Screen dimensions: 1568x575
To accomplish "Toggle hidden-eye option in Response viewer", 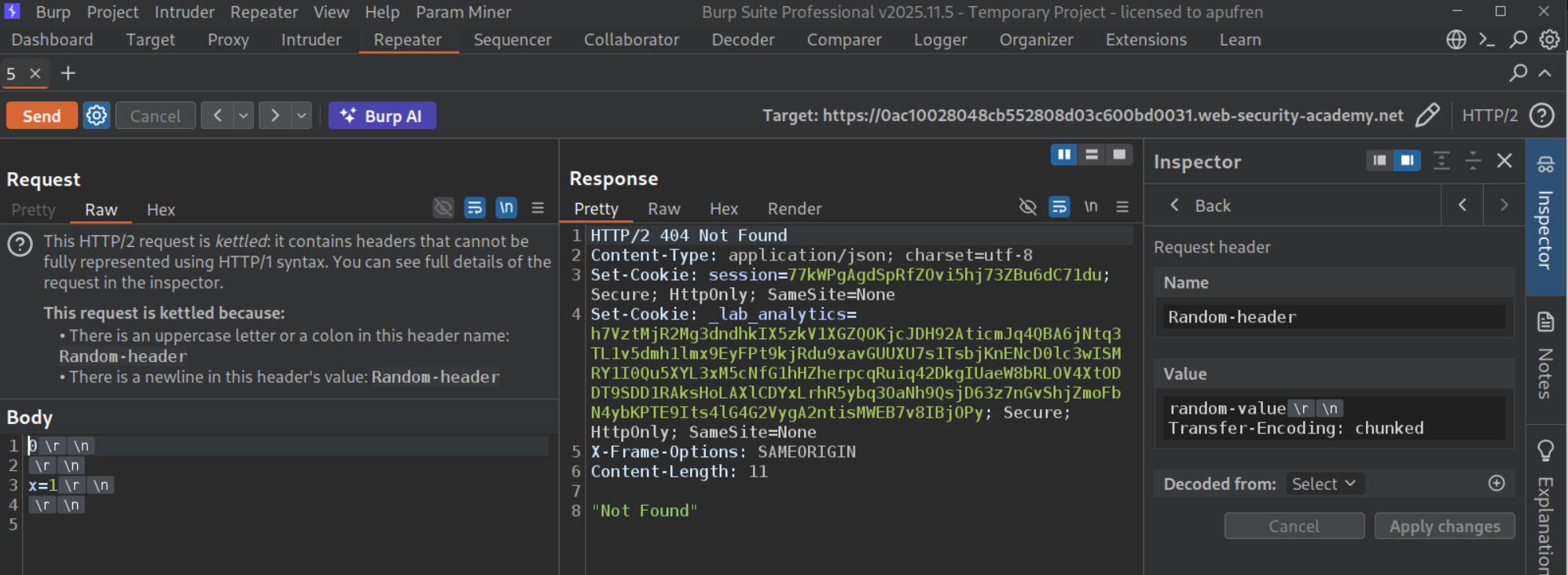I will (x=1027, y=207).
